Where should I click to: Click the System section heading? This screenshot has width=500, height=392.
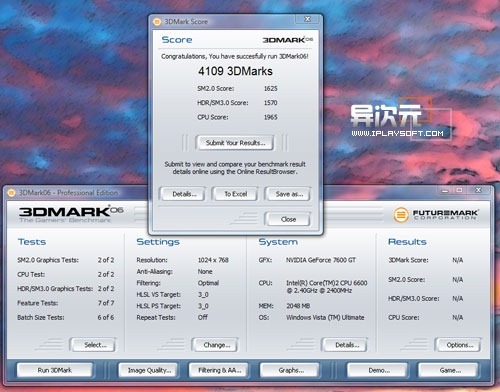[278, 242]
